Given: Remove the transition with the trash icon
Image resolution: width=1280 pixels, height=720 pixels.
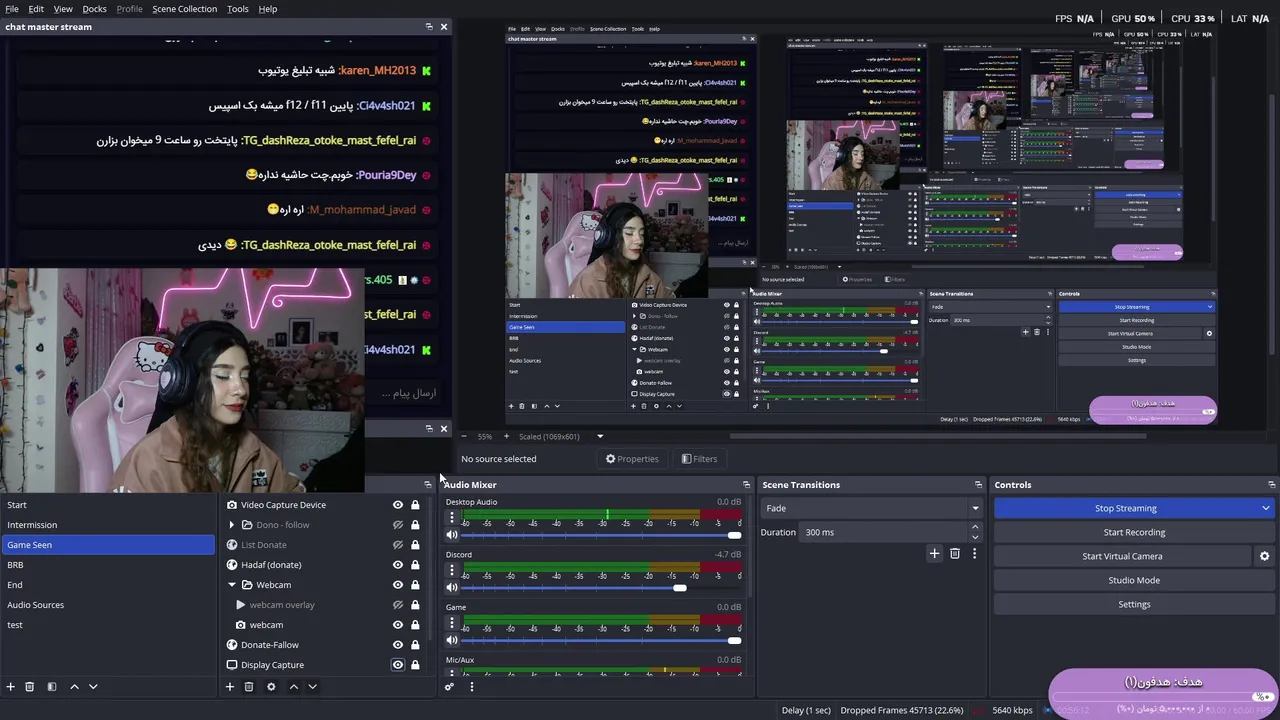Looking at the screenshot, I should [955, 553].
